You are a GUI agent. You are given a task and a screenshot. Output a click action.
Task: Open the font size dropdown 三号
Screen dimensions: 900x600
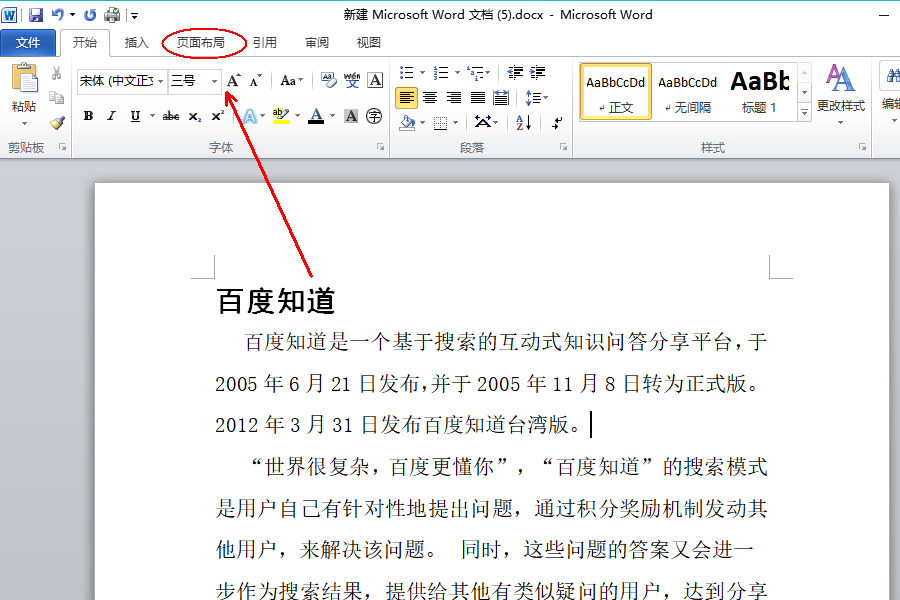(214, 81)
